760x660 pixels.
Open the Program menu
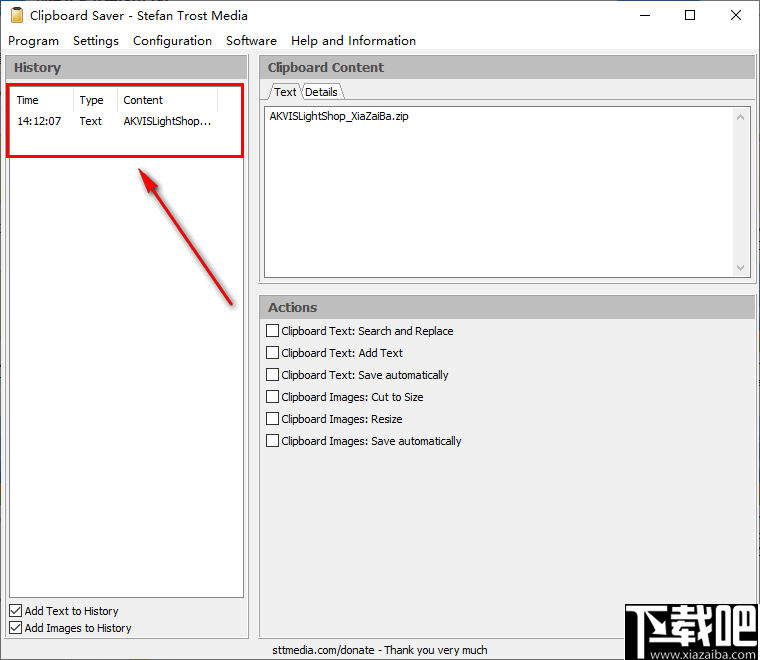pyautogui.click(x=33, y=41)
